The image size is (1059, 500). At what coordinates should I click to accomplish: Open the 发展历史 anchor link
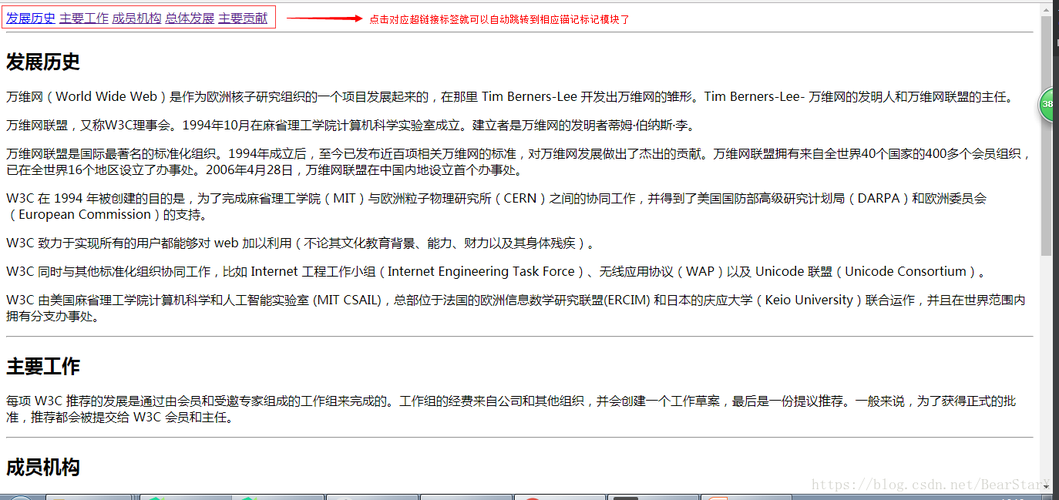[30, 19]
